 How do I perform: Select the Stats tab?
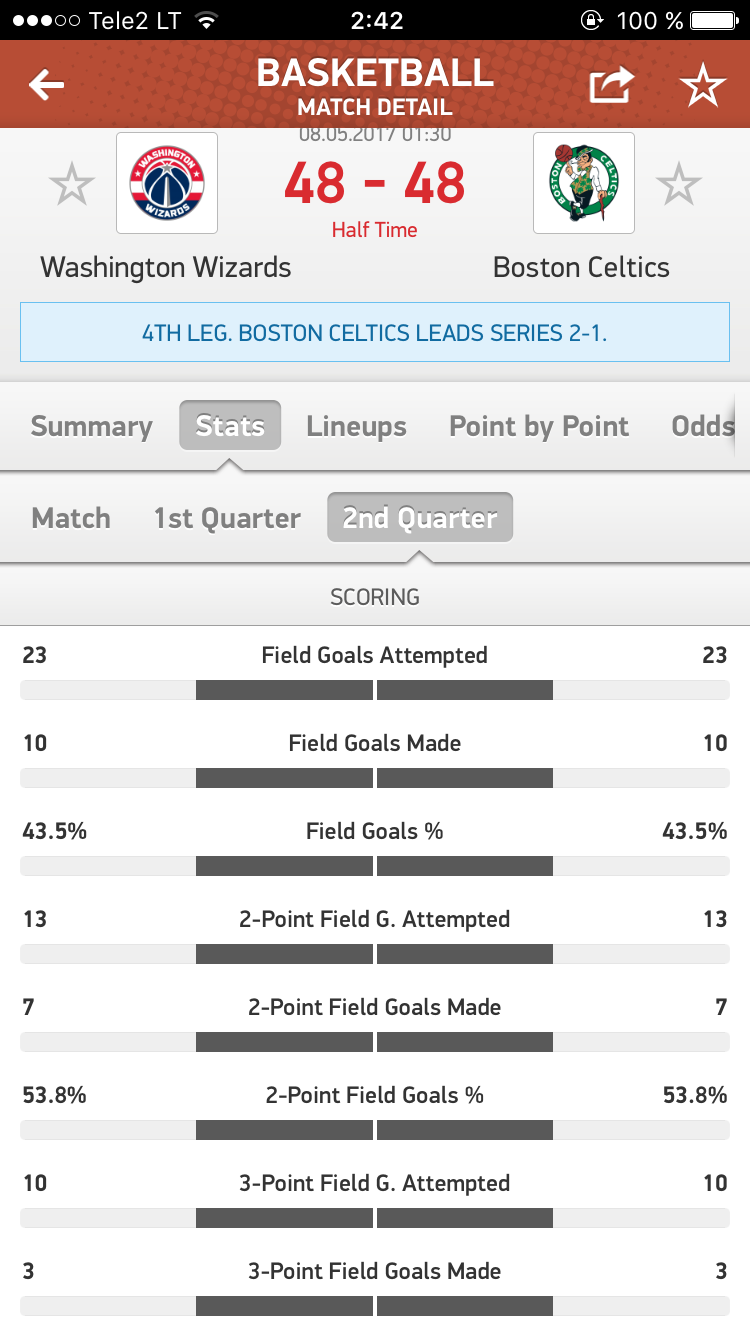[230, 426]
